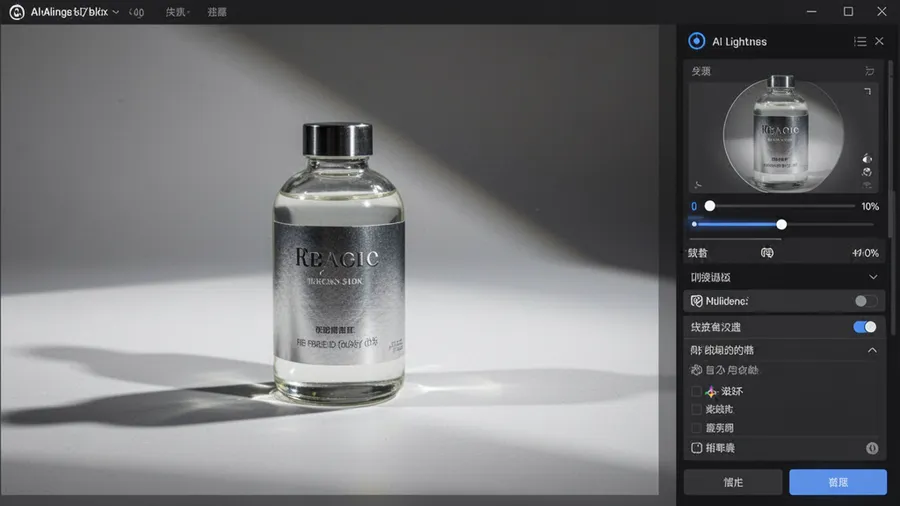Close the AI Lightnes panel

[879, 41]
